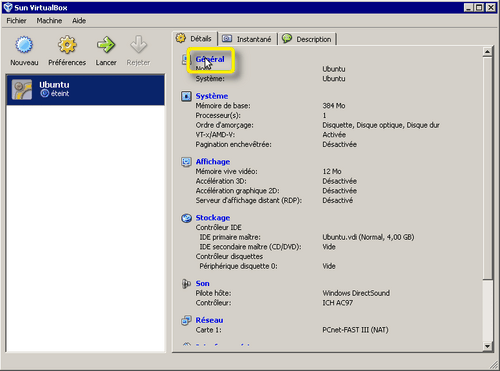Click the Périphérique disquette 0 label
The width and height of the screenshot is (500, 371).
point(238,266)
